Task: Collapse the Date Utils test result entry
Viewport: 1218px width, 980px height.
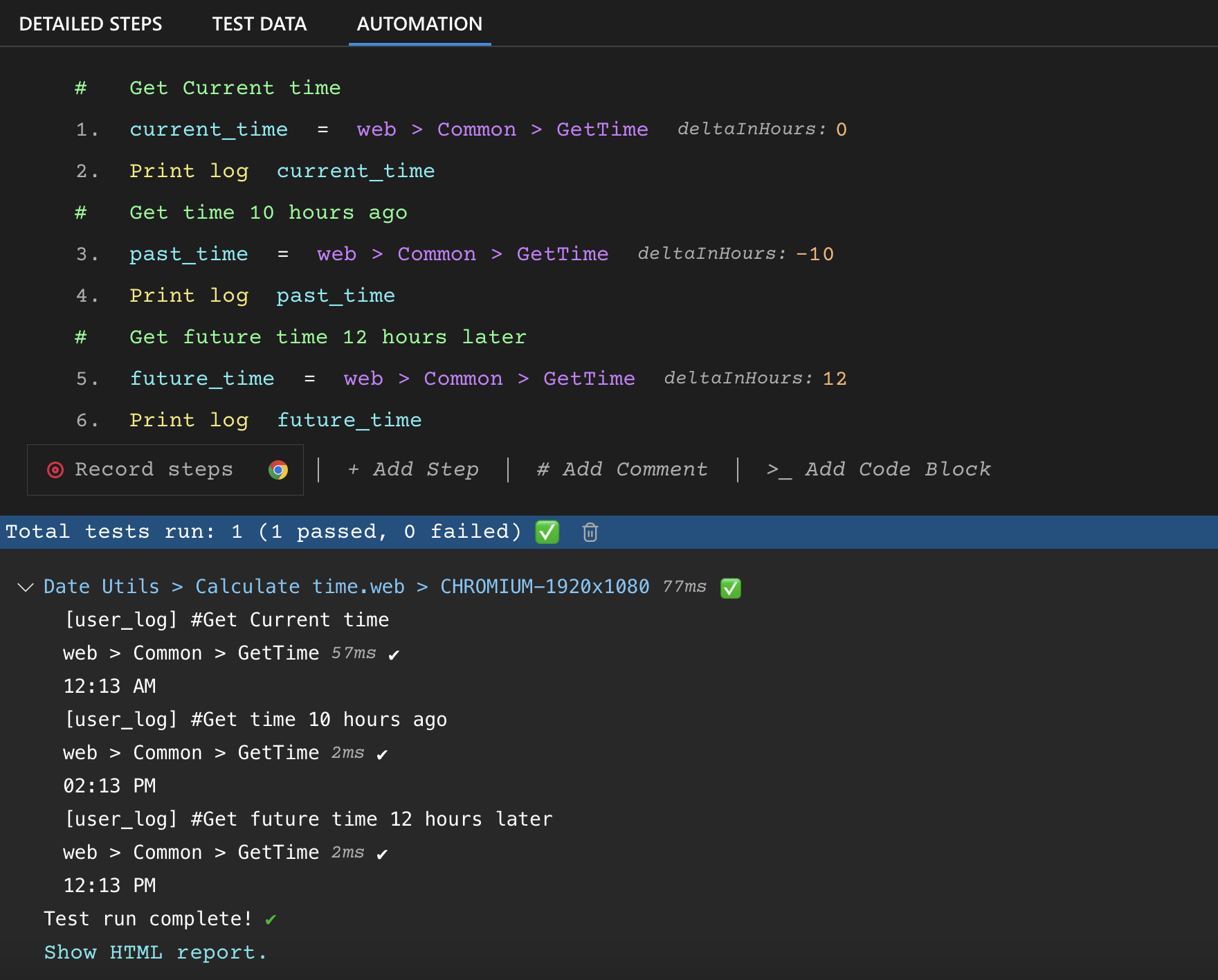Action: pos(26,588)
